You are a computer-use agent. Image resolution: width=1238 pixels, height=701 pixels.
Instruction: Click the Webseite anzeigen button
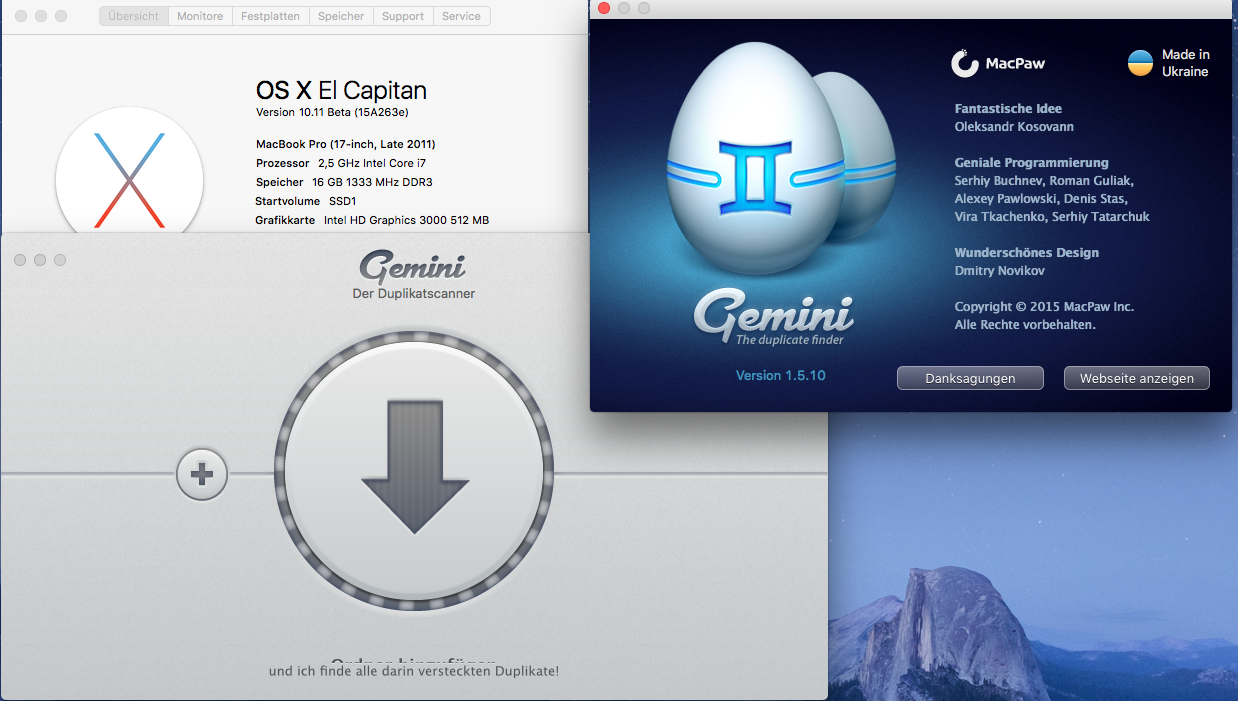click(x=1137, y=379)
